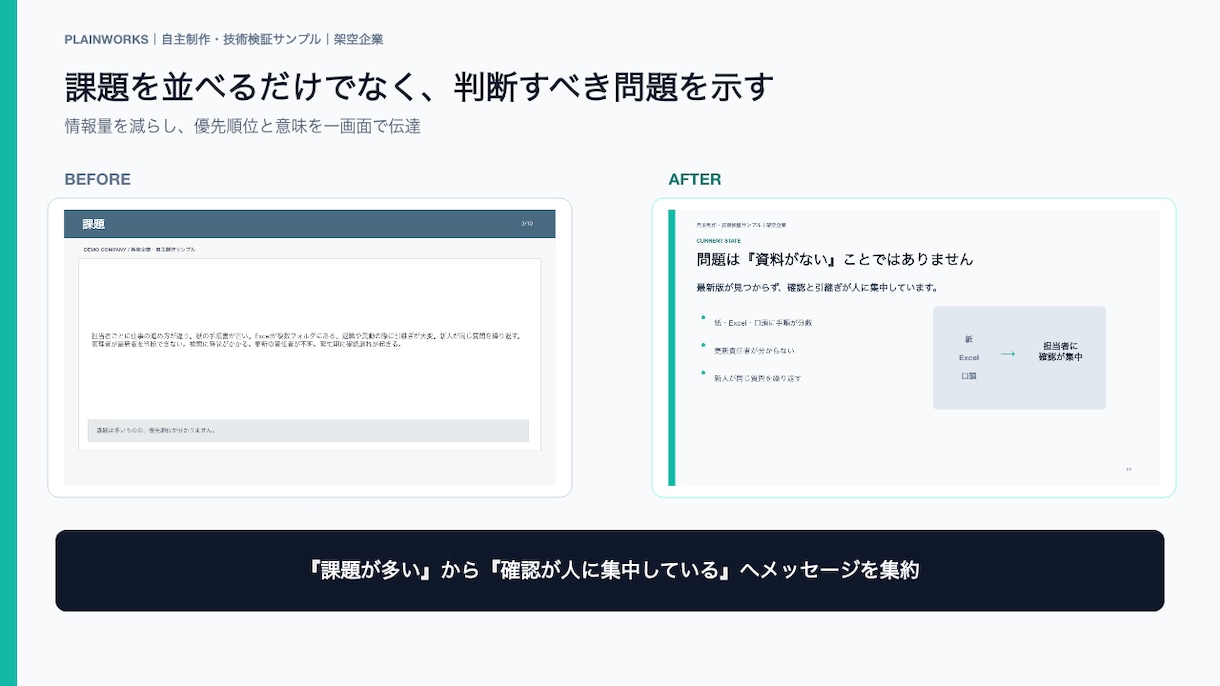Select the subtitle 情報量を減らし、優先順位と意味を一画面で伝達
This screenshot has width=1220, height=686.
click(x=243, y=126)
